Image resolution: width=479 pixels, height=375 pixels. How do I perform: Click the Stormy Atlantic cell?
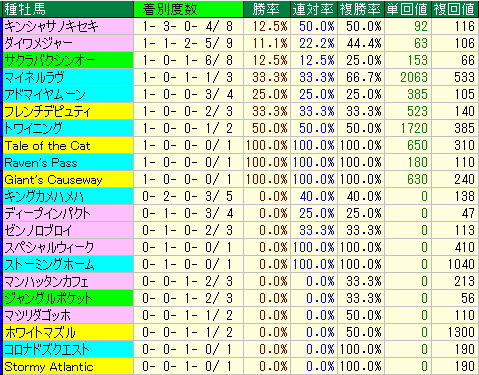[68, 366]
